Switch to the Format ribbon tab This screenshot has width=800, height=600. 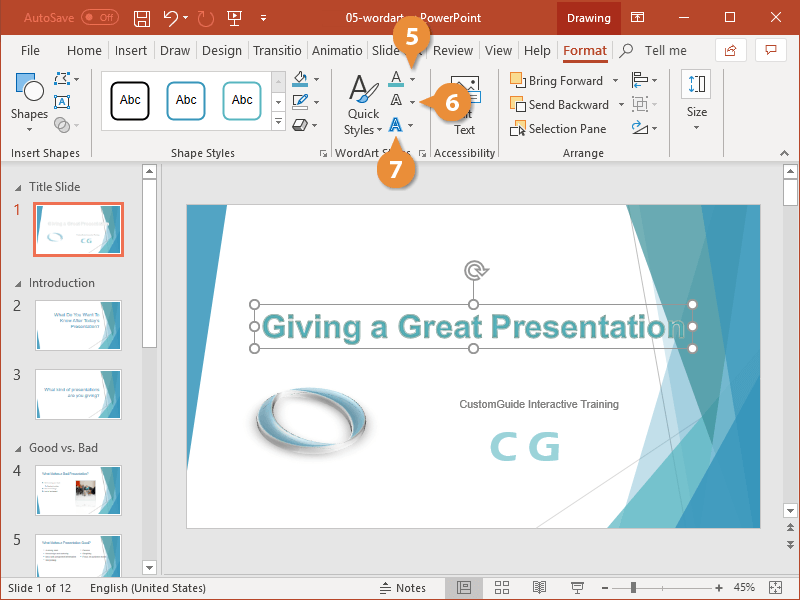tap(585, 50)
